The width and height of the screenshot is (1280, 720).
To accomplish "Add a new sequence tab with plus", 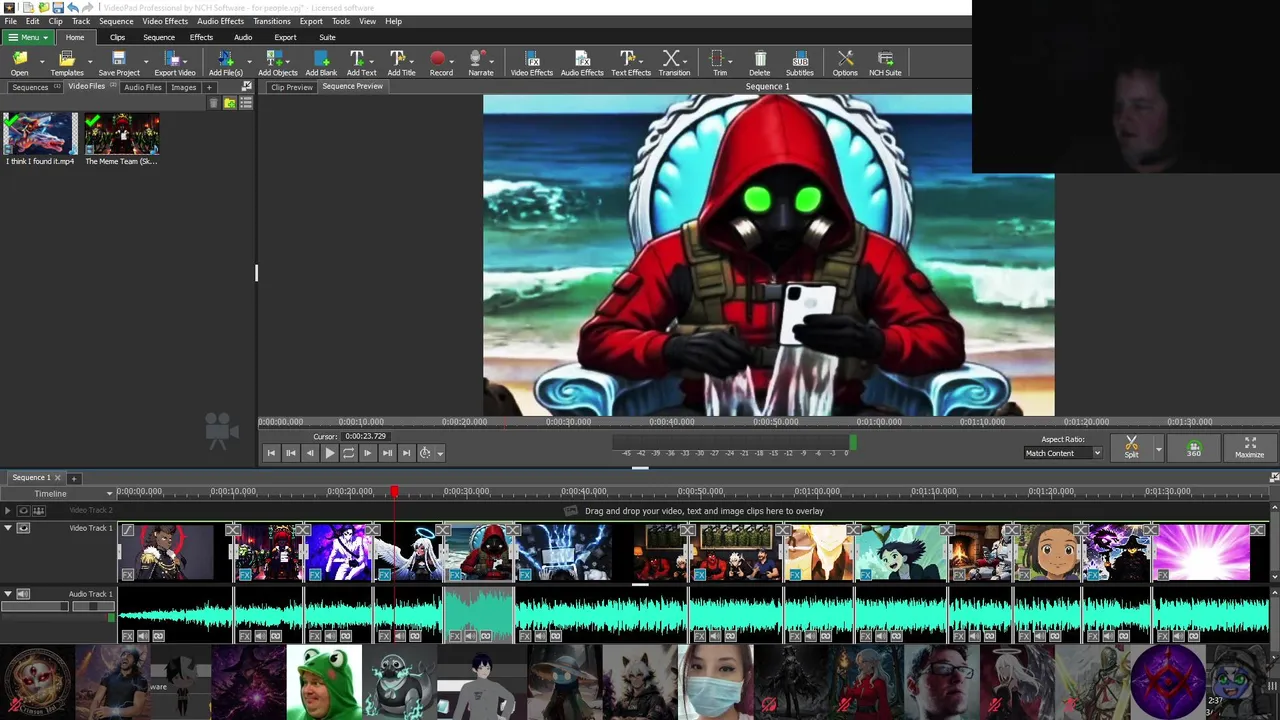I will point(73,478).
